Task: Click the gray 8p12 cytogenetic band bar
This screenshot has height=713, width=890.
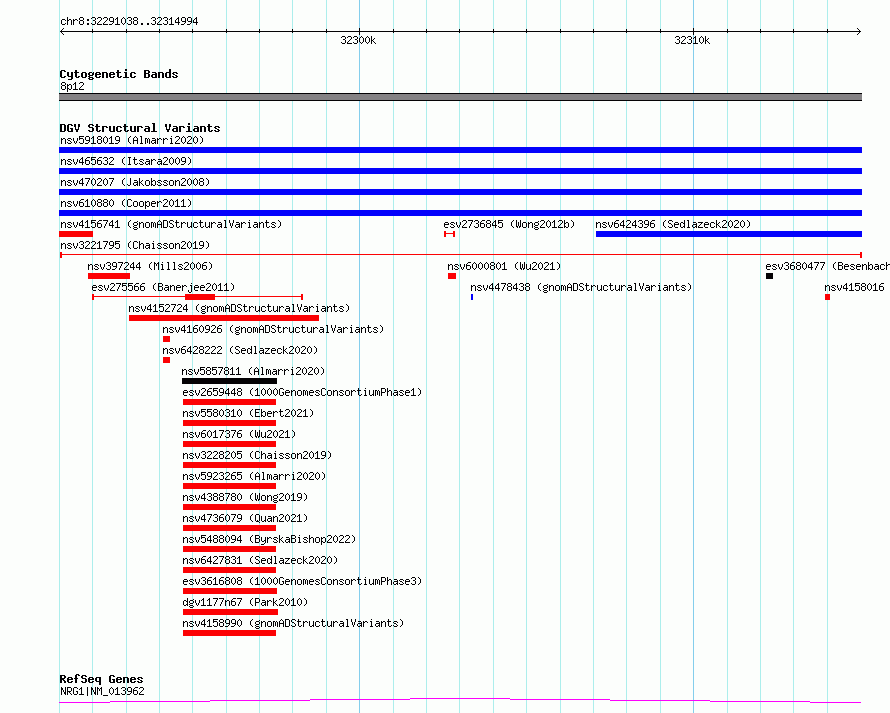Action: tap(460, 97)
